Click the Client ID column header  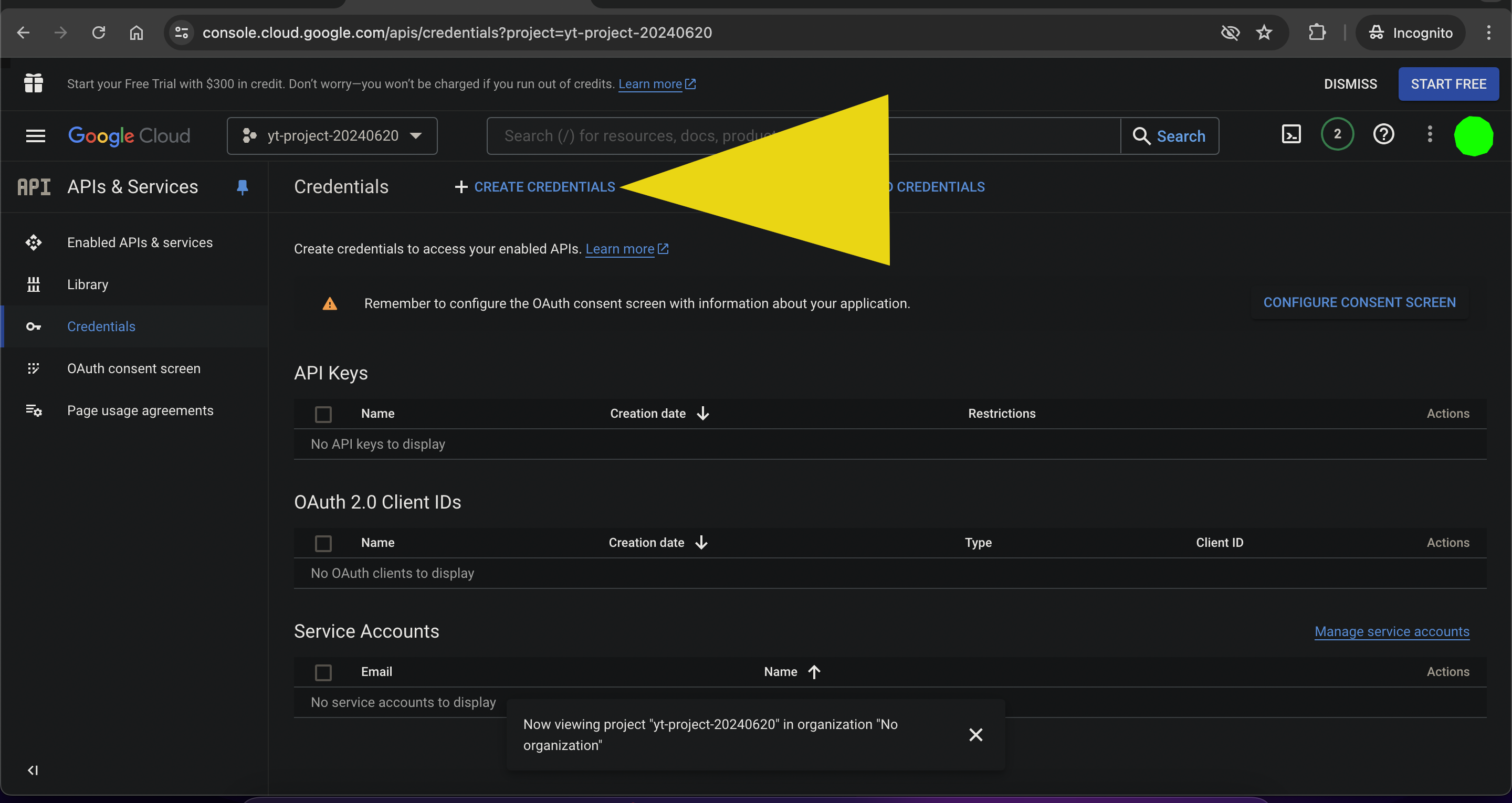point(1220,543)
